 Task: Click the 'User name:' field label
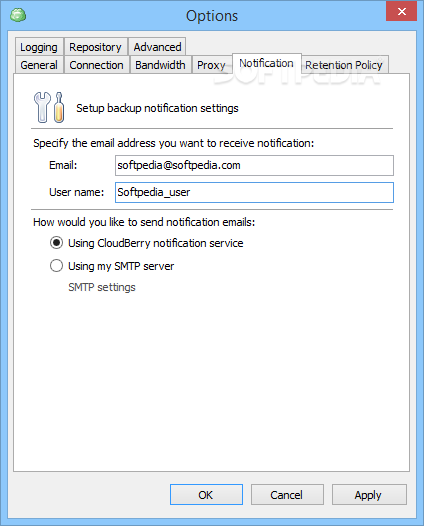(76, 192)
